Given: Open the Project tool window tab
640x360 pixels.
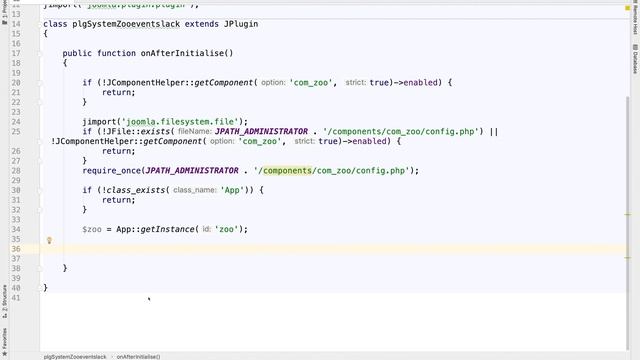Looking at the screenshot, I should 4,12.
